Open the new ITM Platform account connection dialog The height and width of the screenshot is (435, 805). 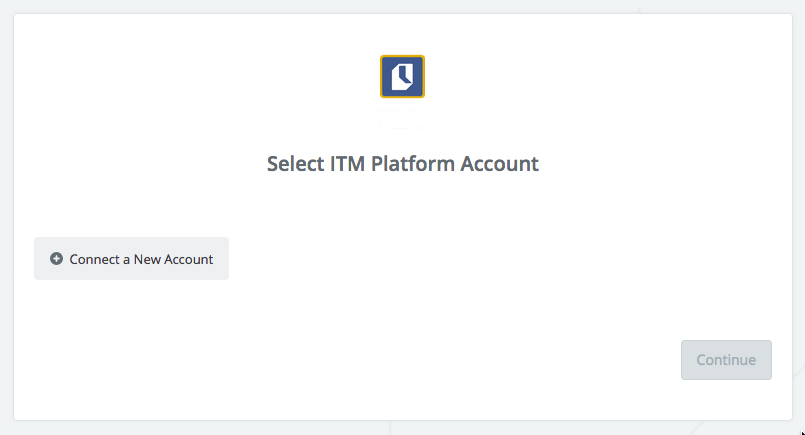131,259
